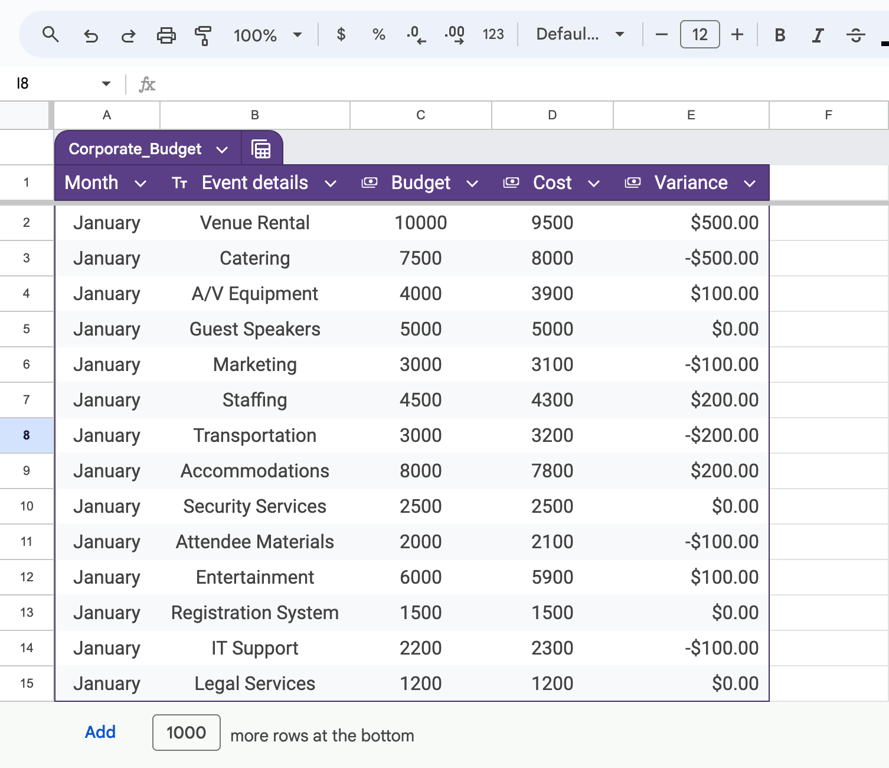Click the Transportation cell

click(x=255, y=435)
